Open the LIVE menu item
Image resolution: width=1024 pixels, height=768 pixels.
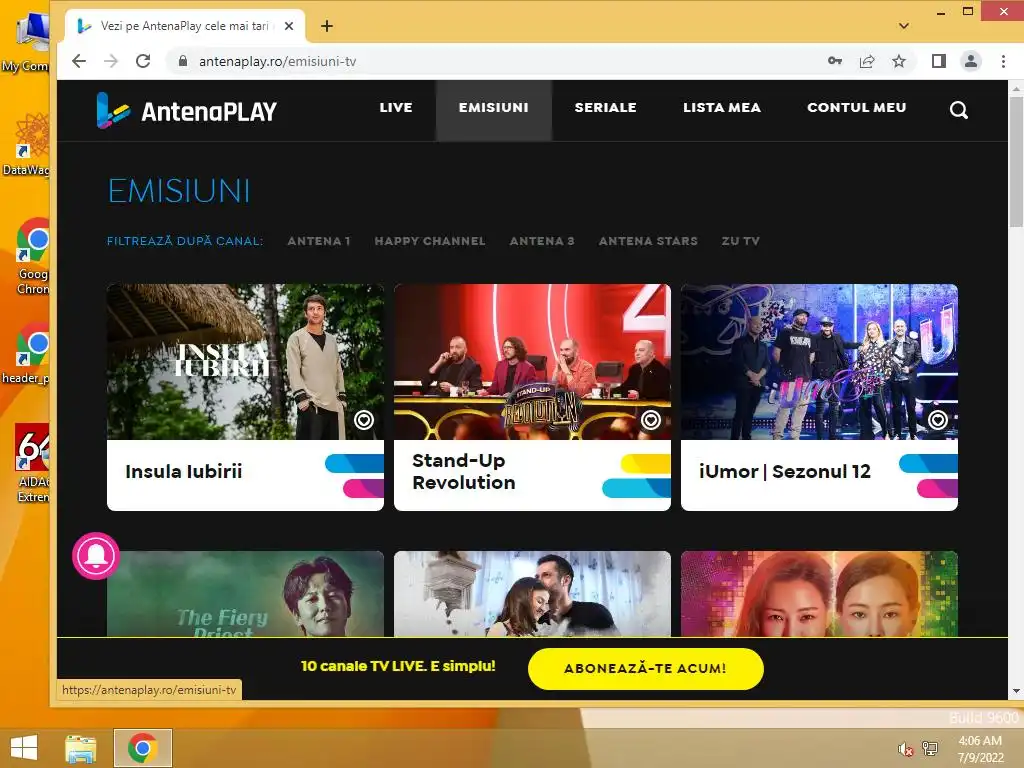(x=396, y=108)
